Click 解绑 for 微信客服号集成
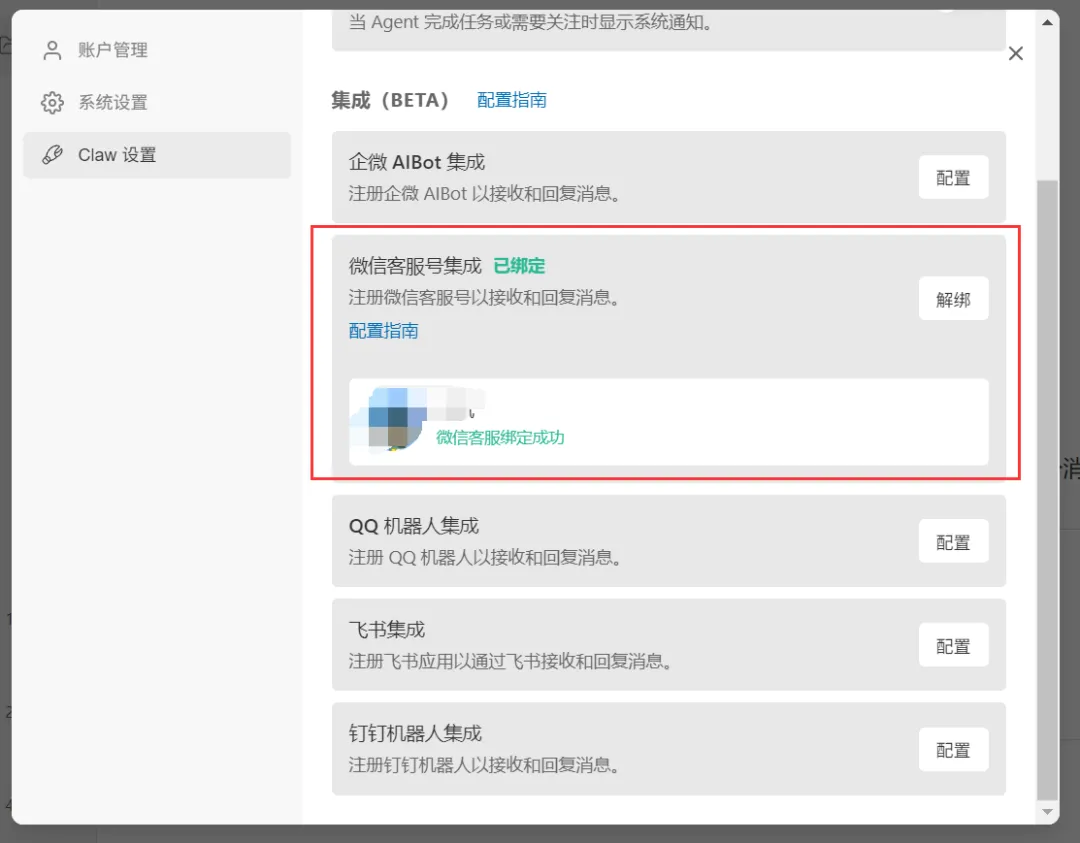Screen dimensions: 1080x843 pyautogui.click(x=953, y=299)
